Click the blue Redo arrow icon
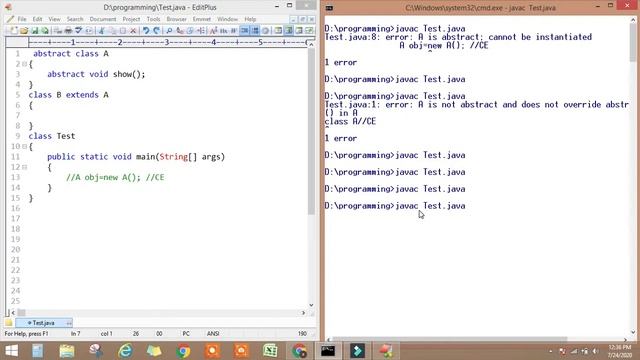This screenshot has width=640, height=360. pos(156,31)
